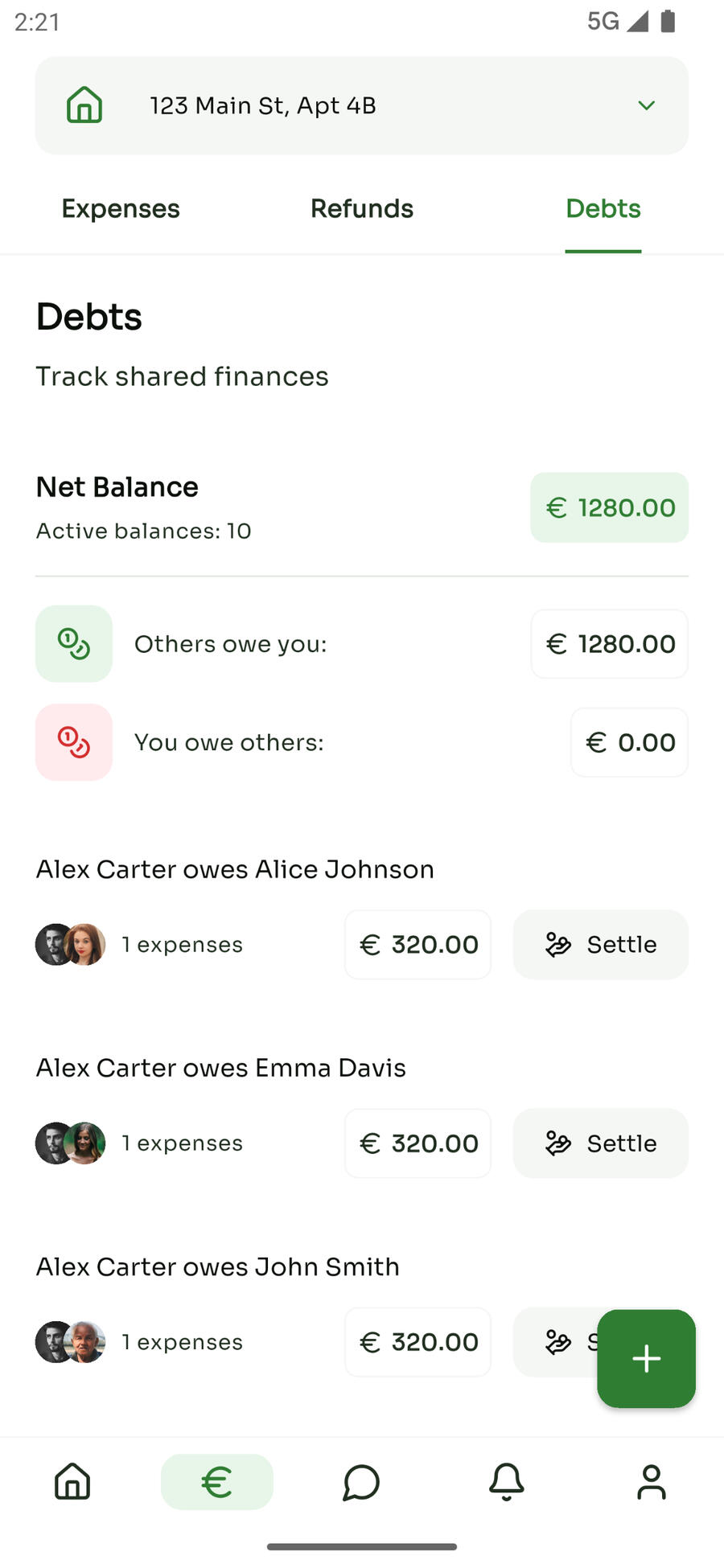724x1568 pixels.
Task: Select the Debts tab
Action: [603, 209]
